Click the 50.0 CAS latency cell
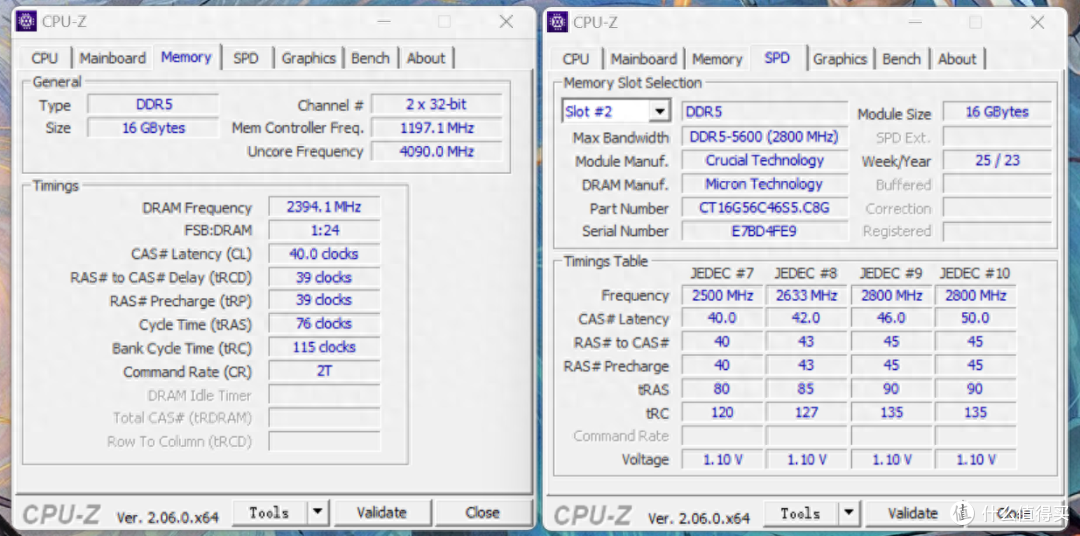 click(975, 318)
